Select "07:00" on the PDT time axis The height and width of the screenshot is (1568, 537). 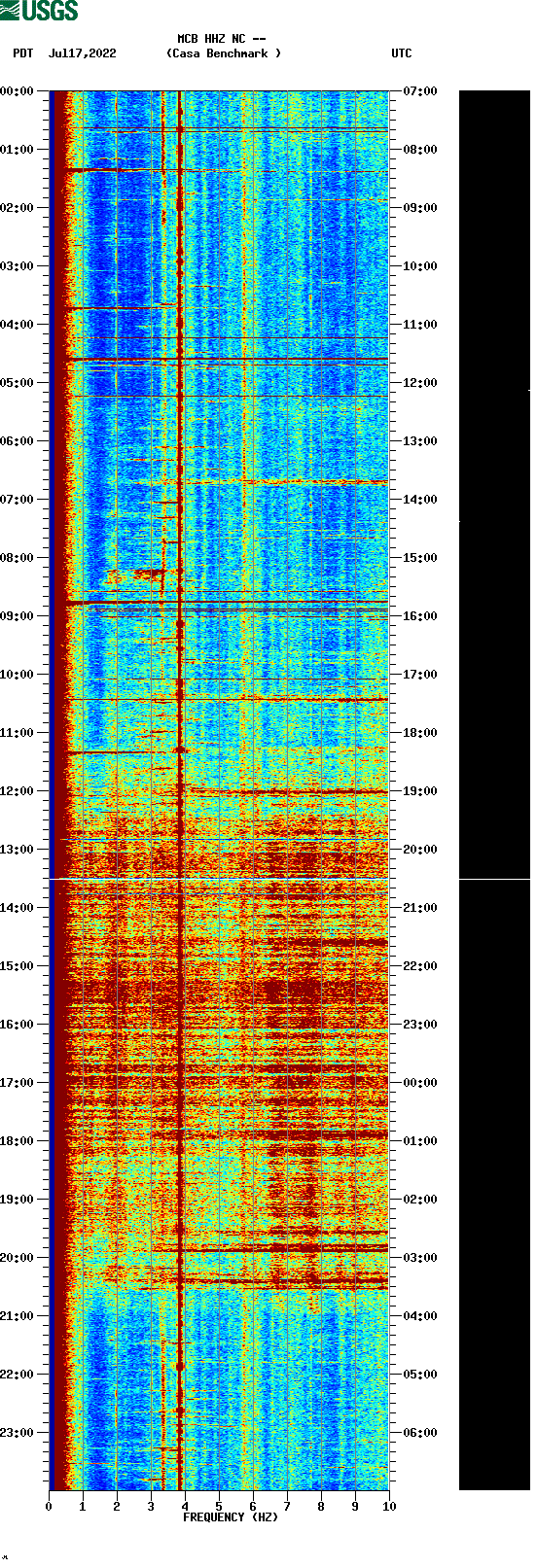click(17, 500)
